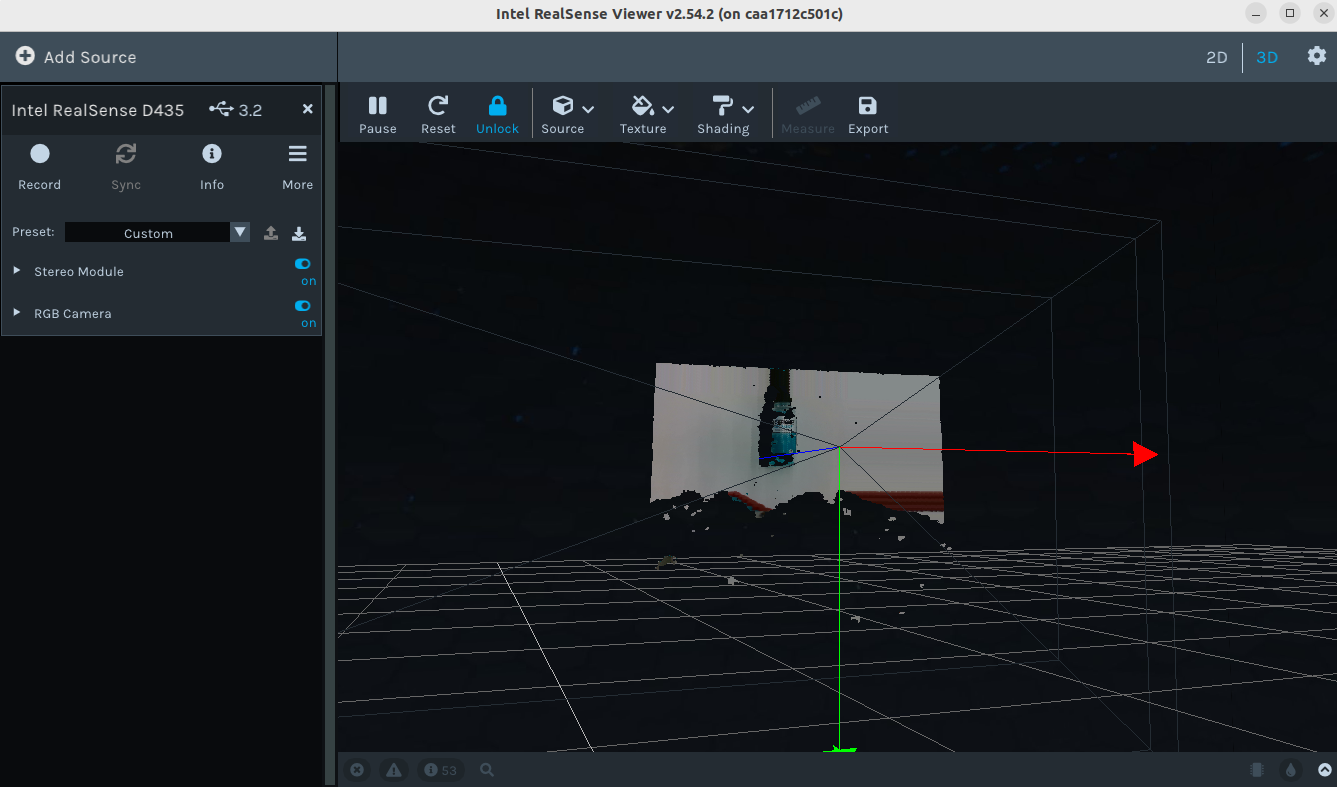This screenshot has width=1337, height=787.
Task: Open the Texture dropdown chevron
Action: pyautogui.click(x=668, y=108)
